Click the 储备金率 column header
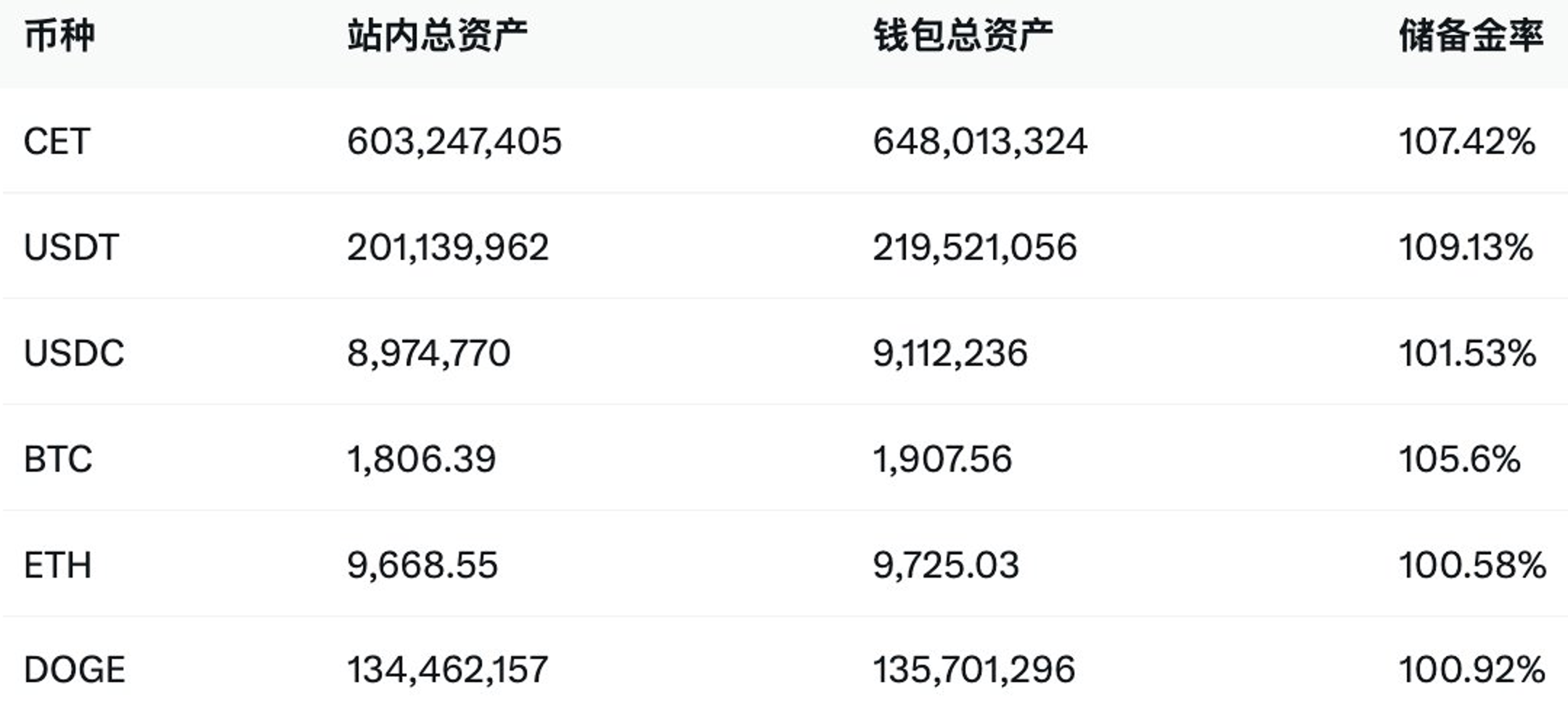1568x701 pixels. click(x=1471, y=36)
